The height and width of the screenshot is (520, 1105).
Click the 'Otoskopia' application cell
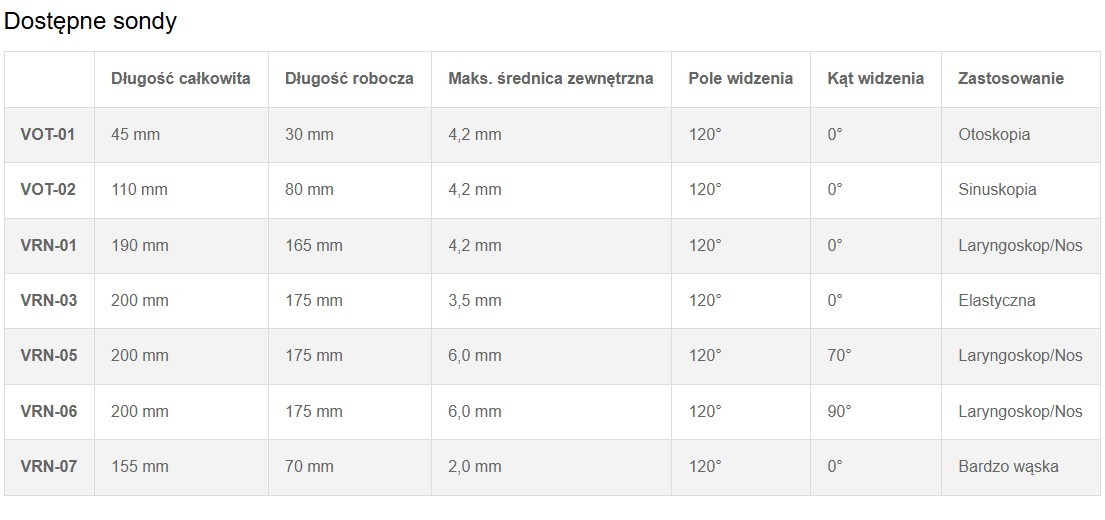[994, 134]
